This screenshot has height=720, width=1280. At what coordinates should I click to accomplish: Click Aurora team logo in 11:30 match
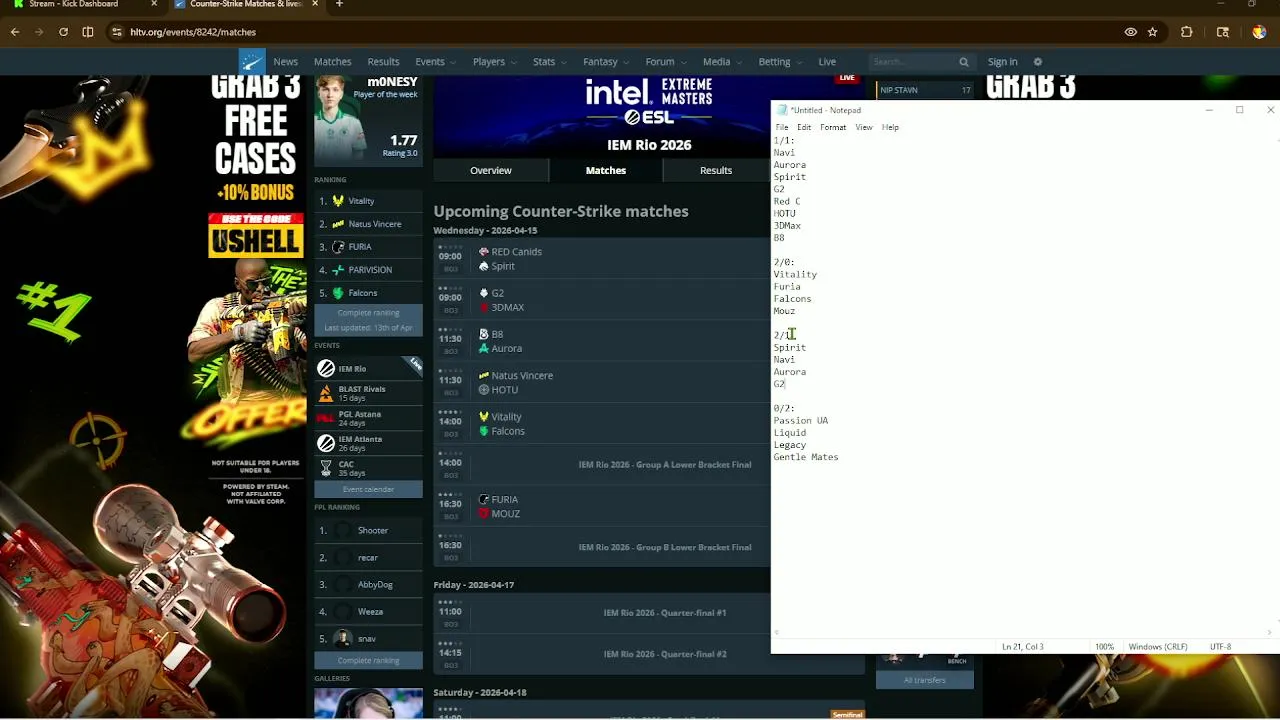(x=484, y=348)
